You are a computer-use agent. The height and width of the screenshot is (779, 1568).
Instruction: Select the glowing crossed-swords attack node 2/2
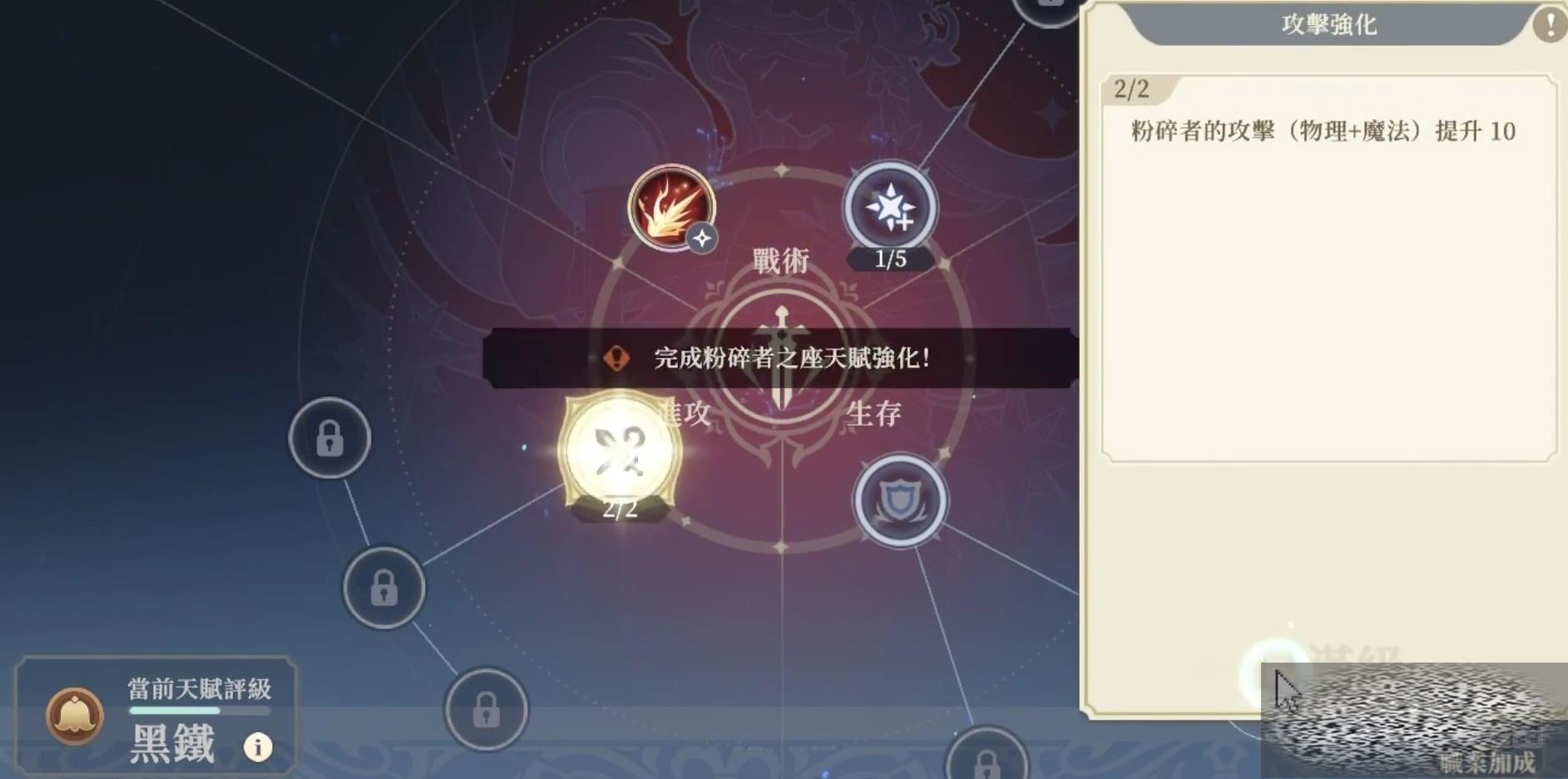620,450
